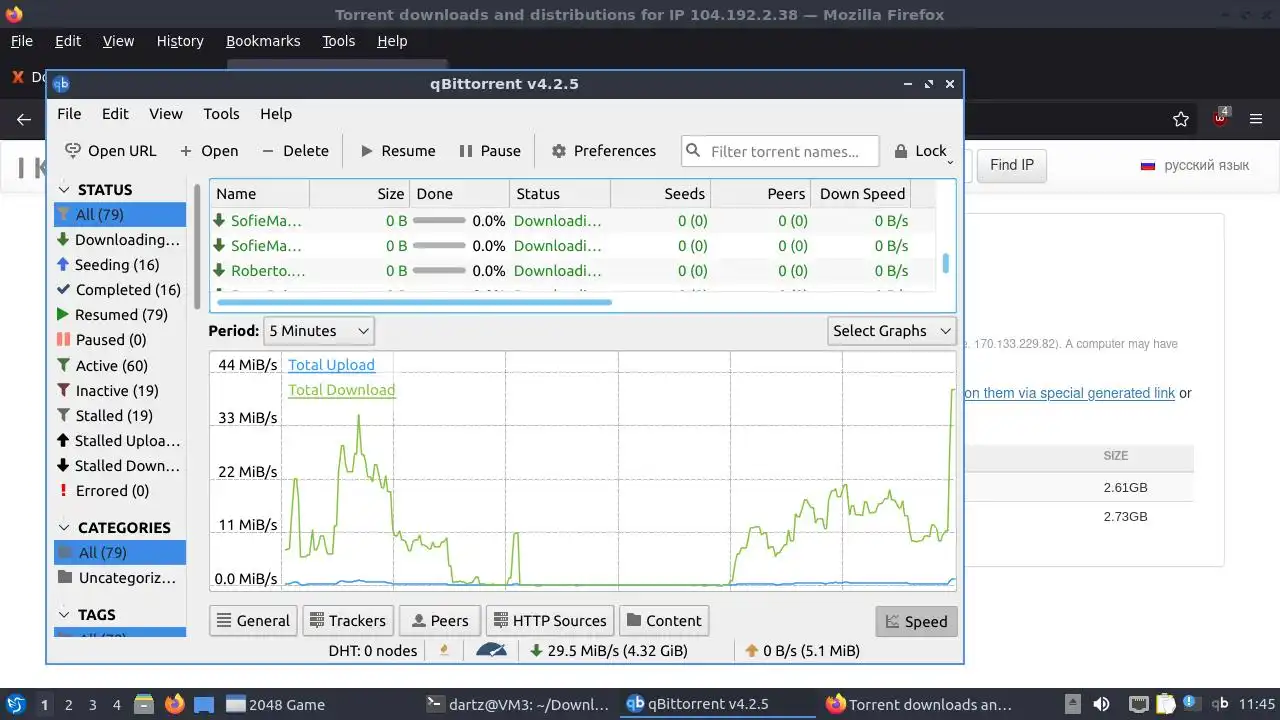The image size is (1280, 720).
Task: Switch to the Content tab
Action: point(664,621)
